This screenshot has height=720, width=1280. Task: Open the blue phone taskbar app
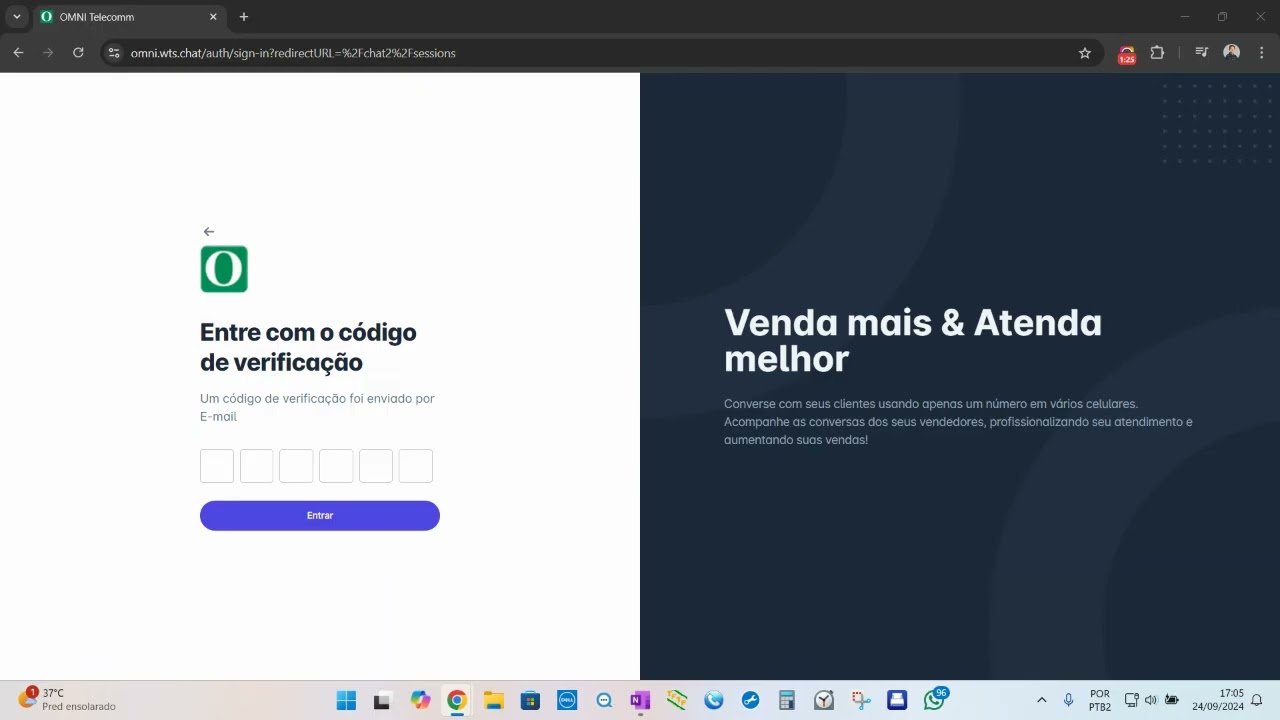point(713,700)
